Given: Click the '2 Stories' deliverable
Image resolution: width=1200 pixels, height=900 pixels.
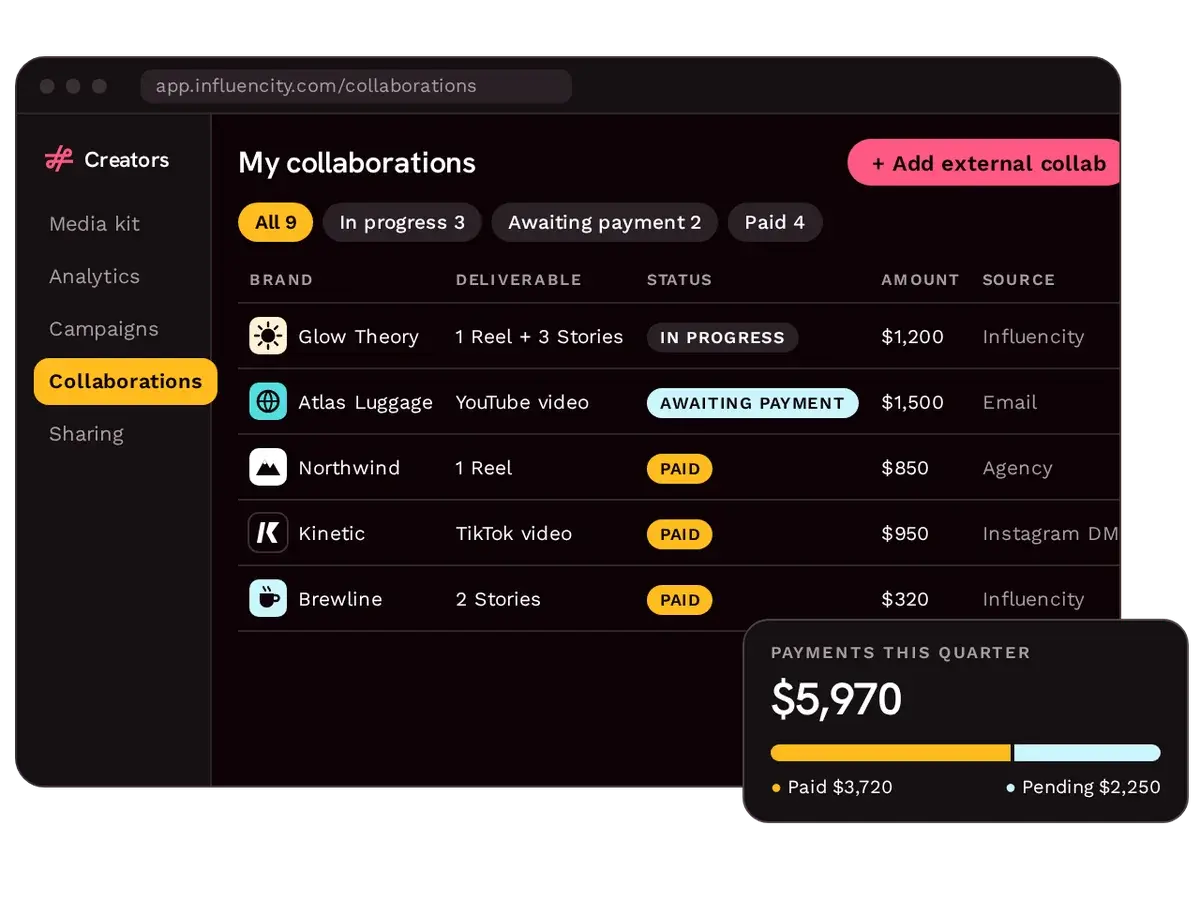Looking at the screenshot, I should (x=498, y=599).
